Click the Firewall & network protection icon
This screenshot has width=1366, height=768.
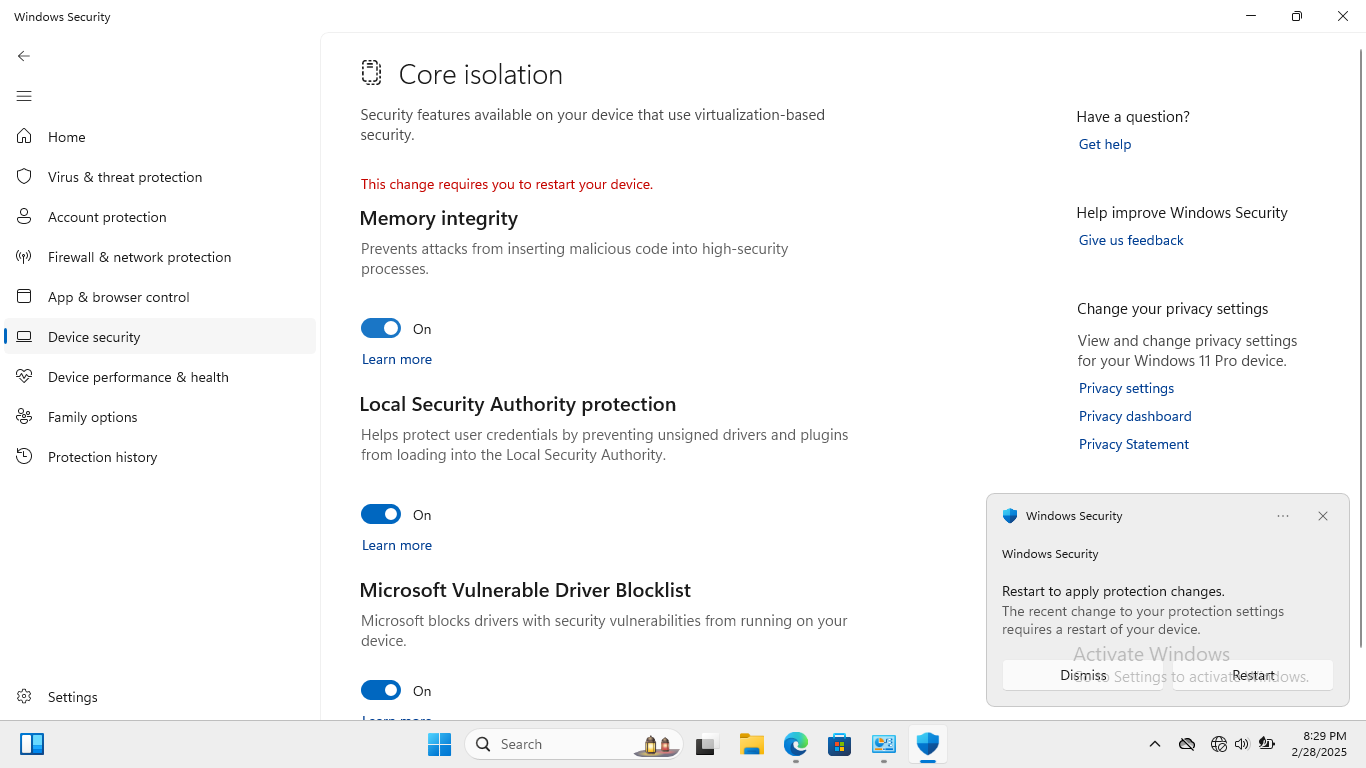click(24, 257)
